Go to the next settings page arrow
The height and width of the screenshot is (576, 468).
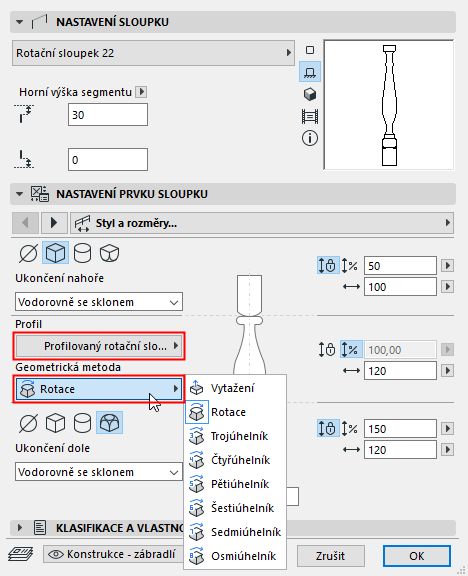(x=54, y=223)
